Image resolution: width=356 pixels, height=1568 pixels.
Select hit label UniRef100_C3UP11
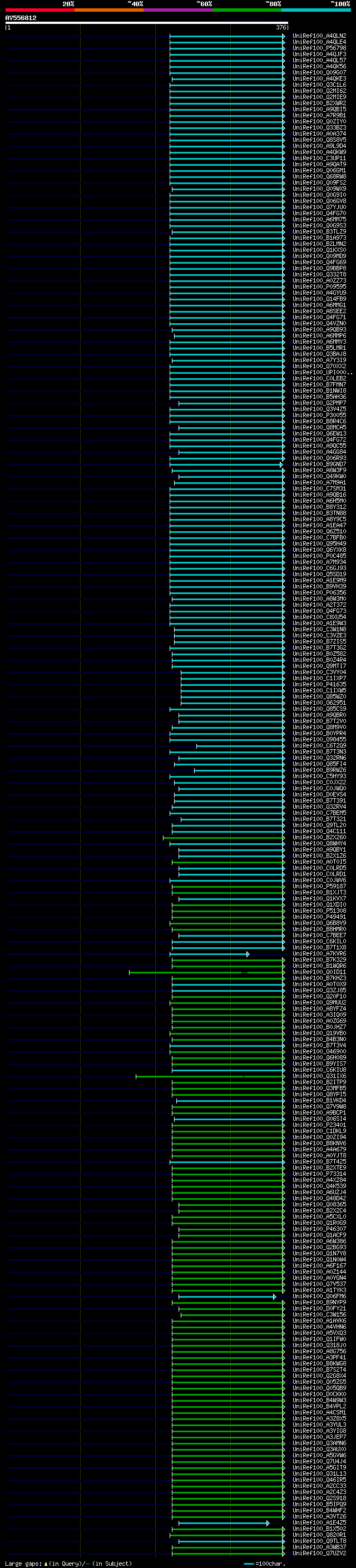click(x=319, y=159)
